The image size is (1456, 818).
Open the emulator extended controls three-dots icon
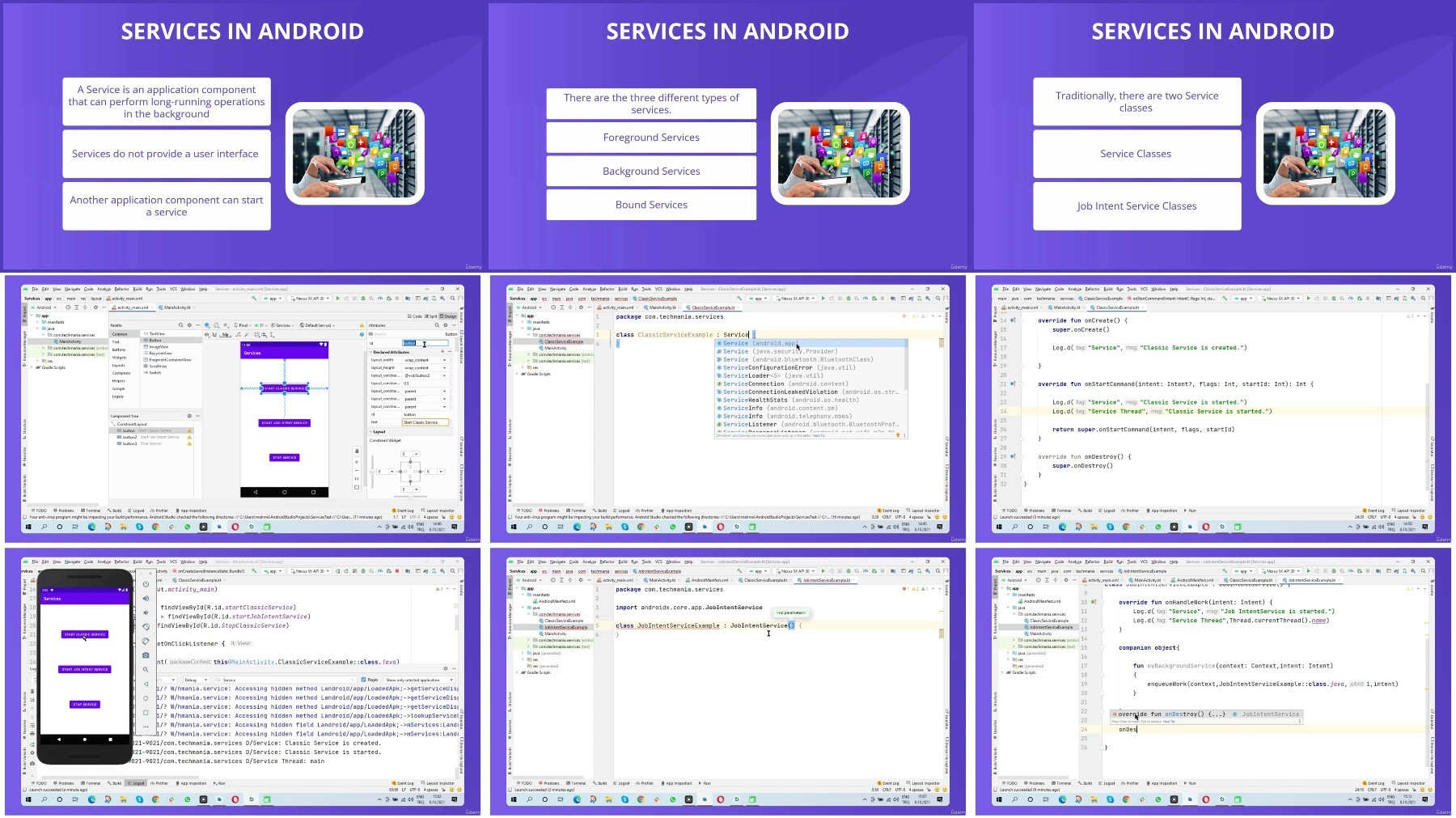coord(146,727)
